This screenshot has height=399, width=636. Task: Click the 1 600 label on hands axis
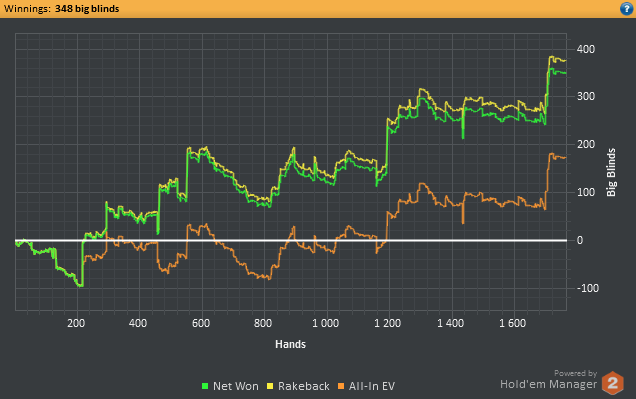pyautogui.click(x=512, y=323)
